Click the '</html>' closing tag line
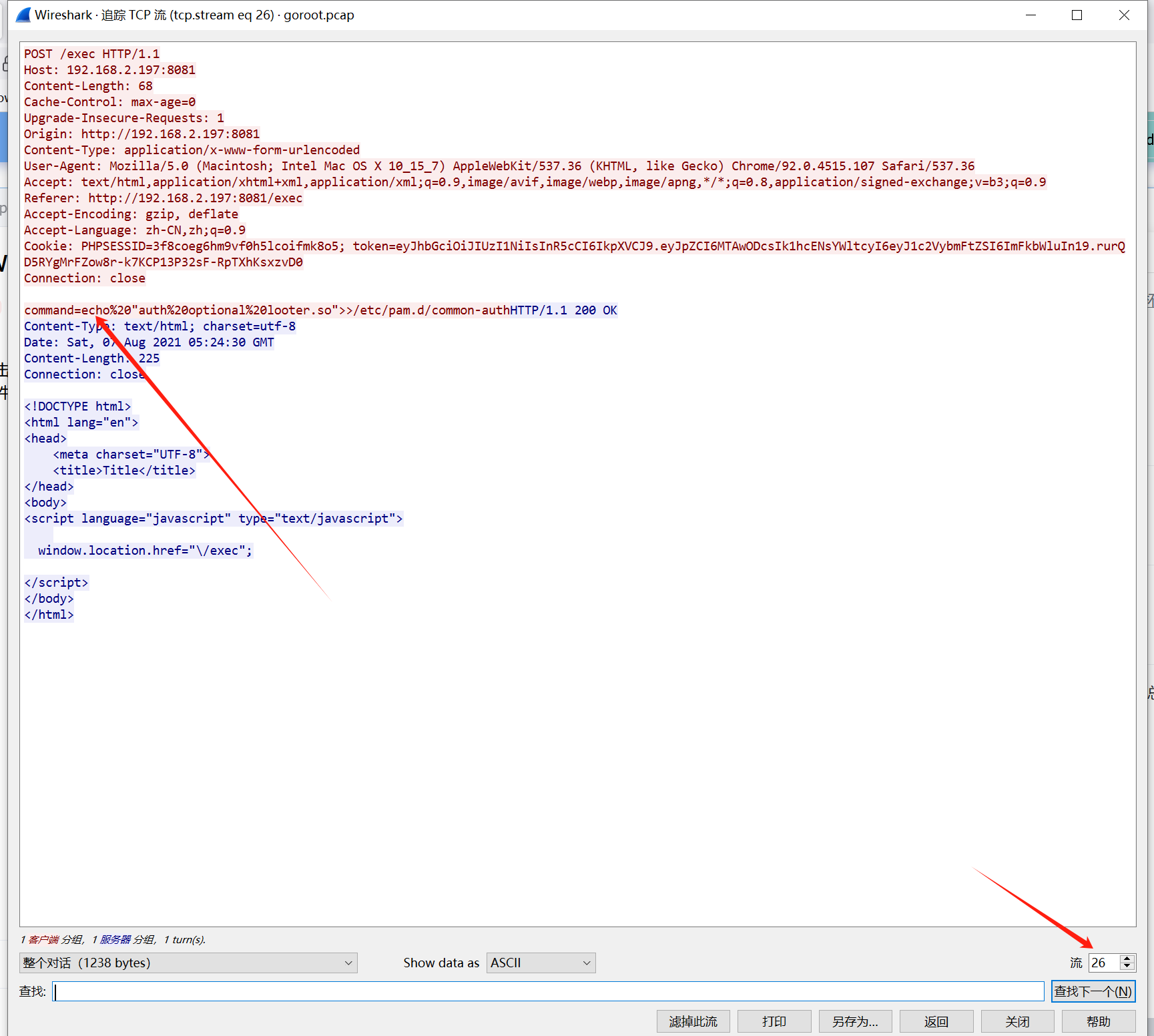Viewport: 1154px width, 1036px height. (x=49, y=615)
